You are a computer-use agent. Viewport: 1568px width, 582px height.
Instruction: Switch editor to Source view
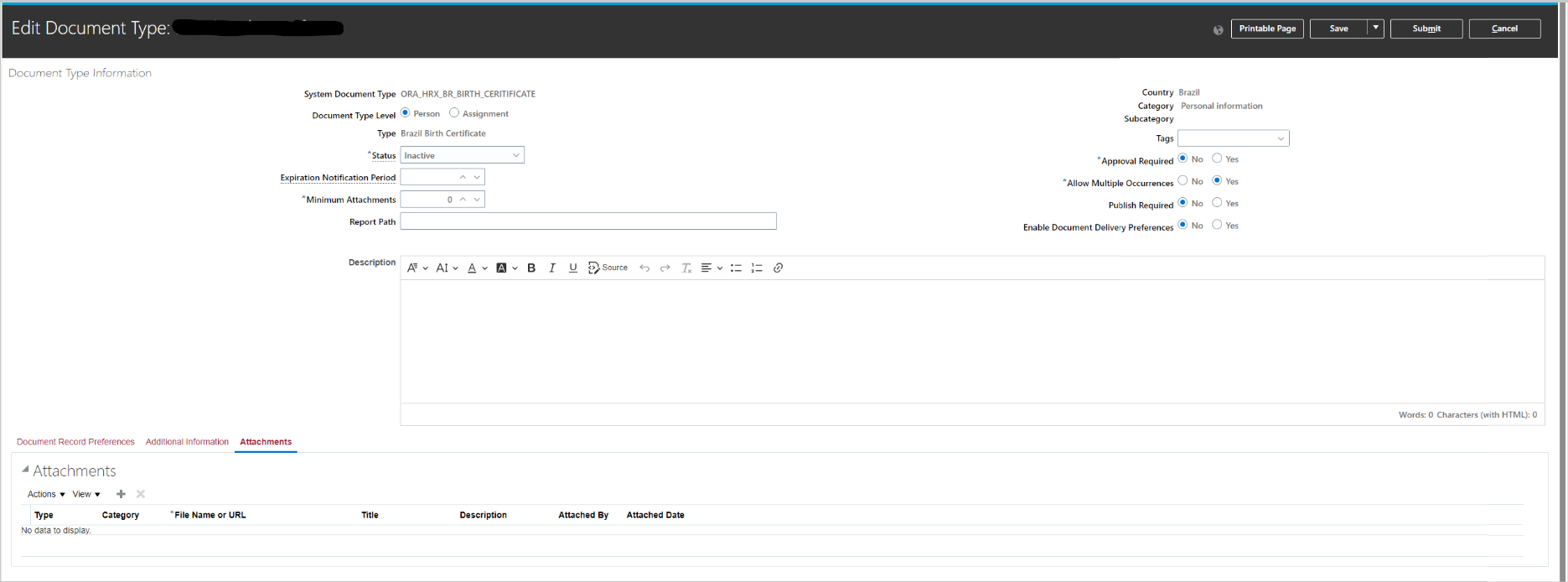tap(608, 268)
